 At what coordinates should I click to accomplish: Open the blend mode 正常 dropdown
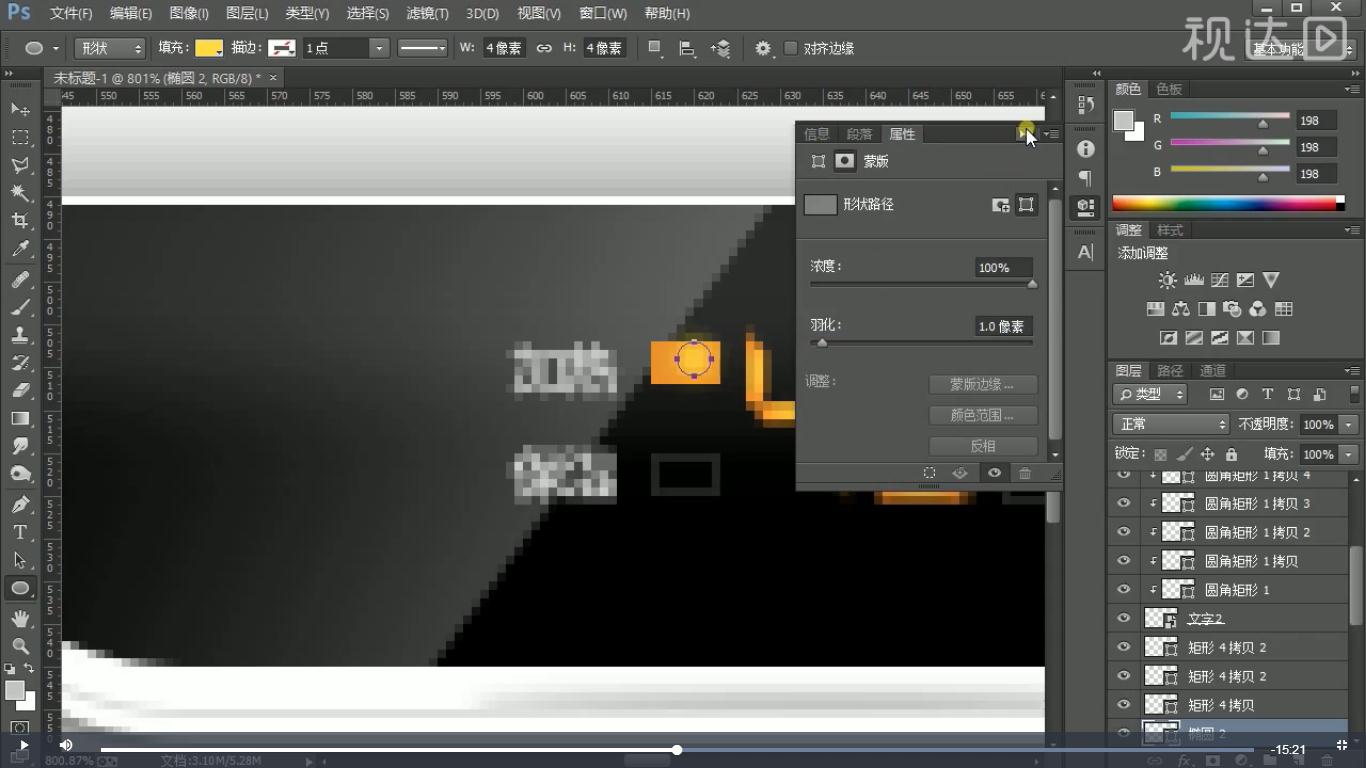tap(1171, 424)
